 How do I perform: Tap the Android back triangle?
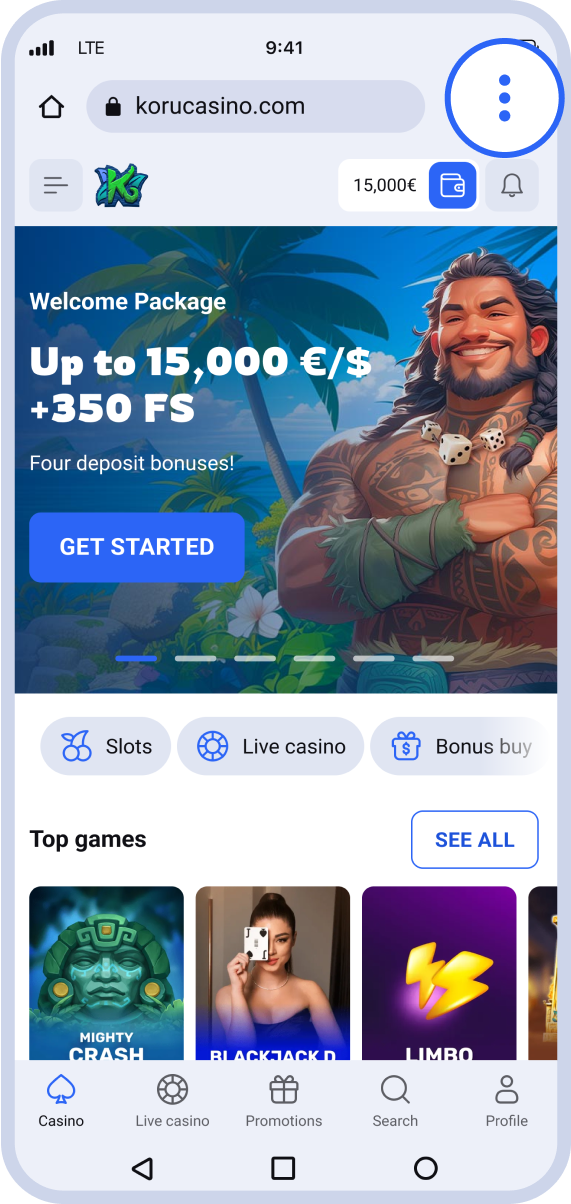[x=142, y=1168]
